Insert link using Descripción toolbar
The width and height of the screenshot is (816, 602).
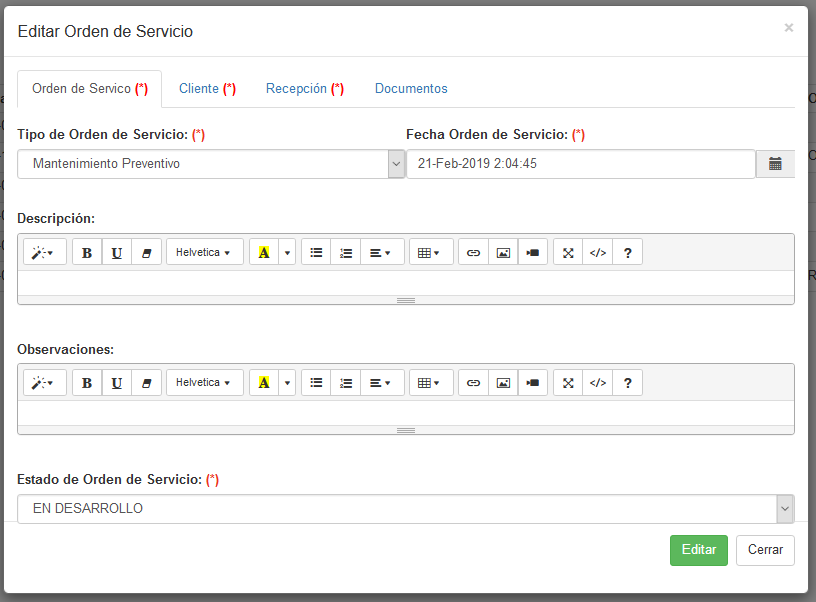[473, 253]
